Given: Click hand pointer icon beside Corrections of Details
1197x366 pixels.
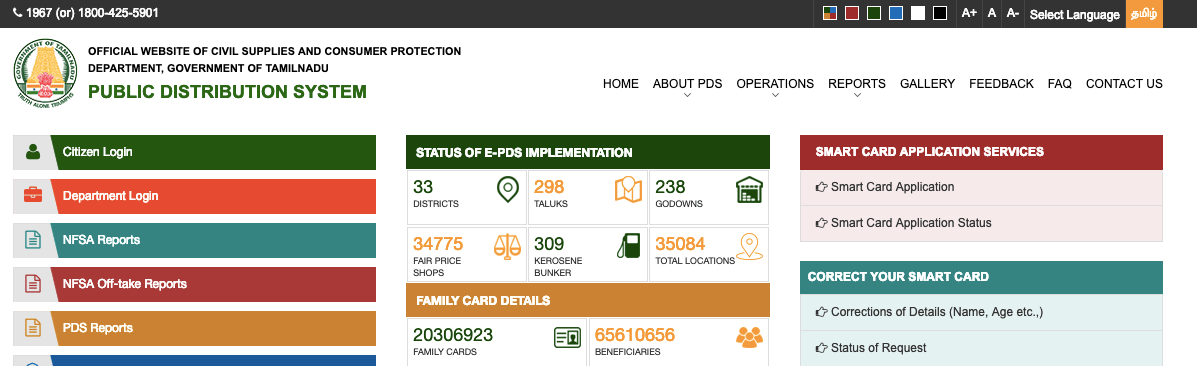Looking at the screenshot, I should pos(821,312).
